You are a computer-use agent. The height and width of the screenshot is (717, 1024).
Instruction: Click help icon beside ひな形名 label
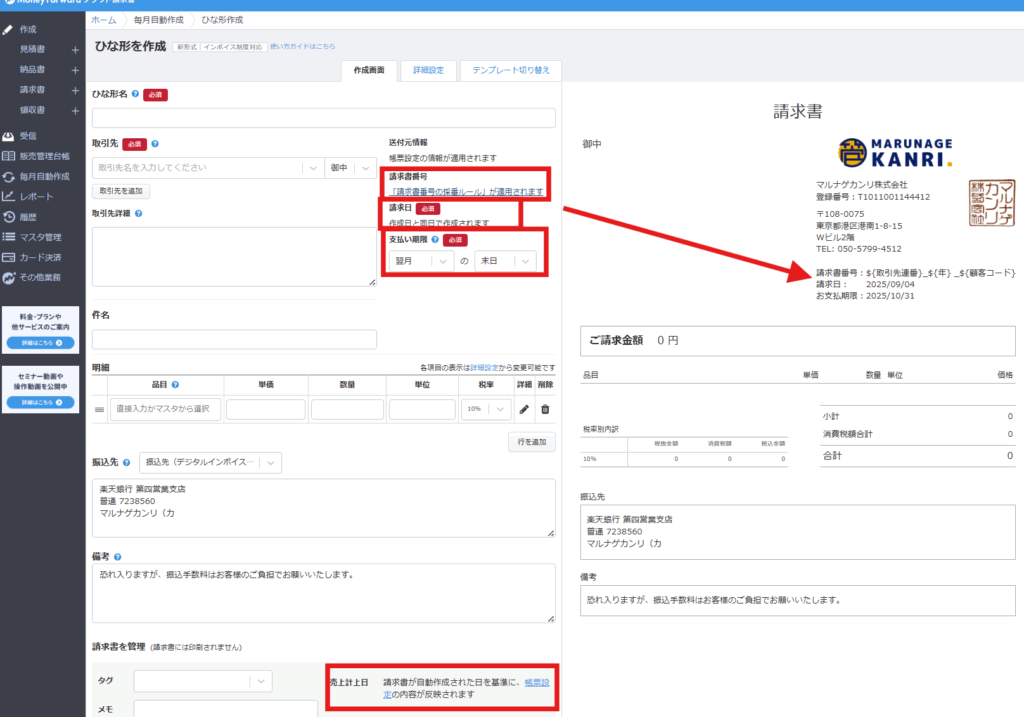pos(135,94)
